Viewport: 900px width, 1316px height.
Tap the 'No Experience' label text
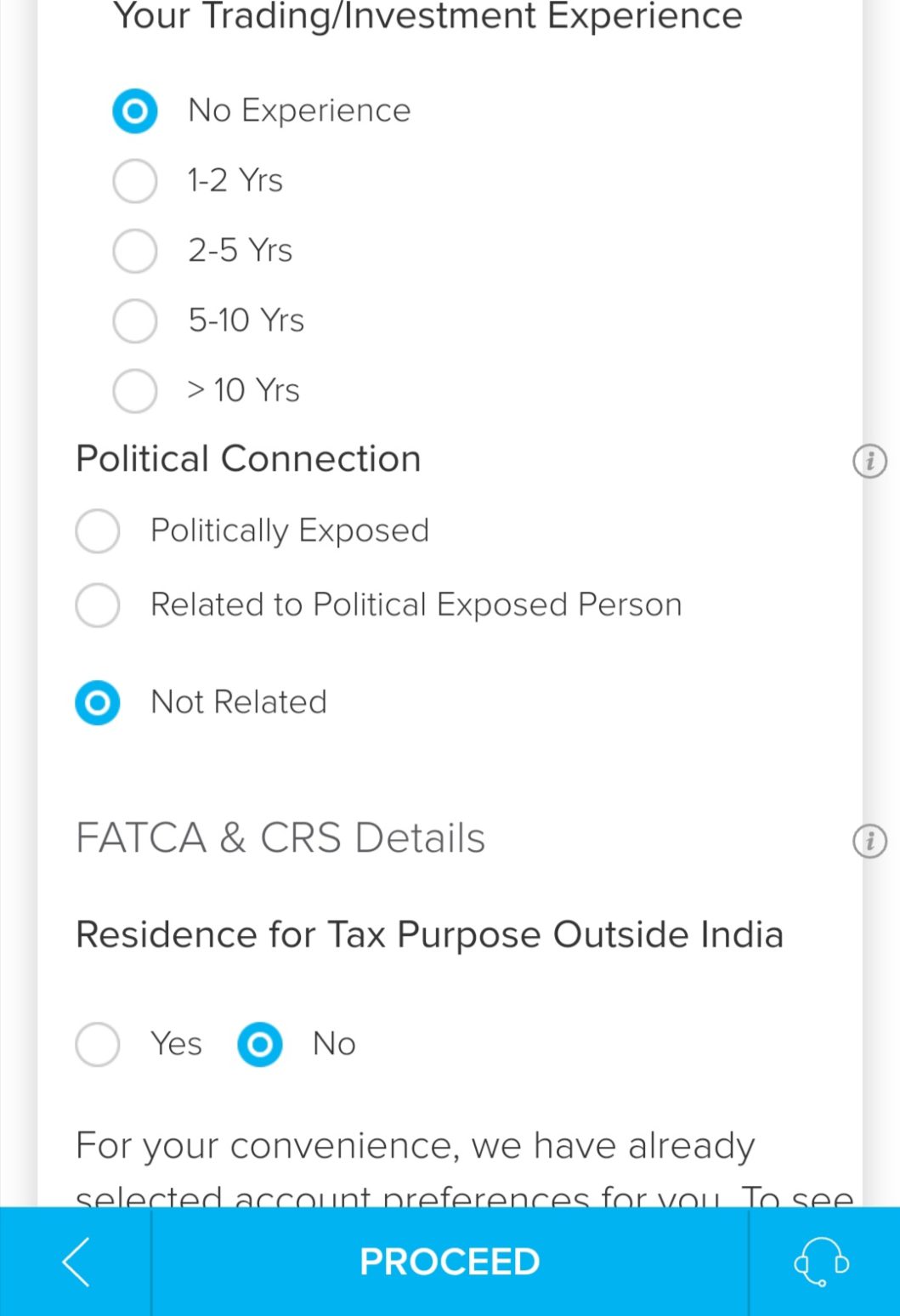[299, 111]
